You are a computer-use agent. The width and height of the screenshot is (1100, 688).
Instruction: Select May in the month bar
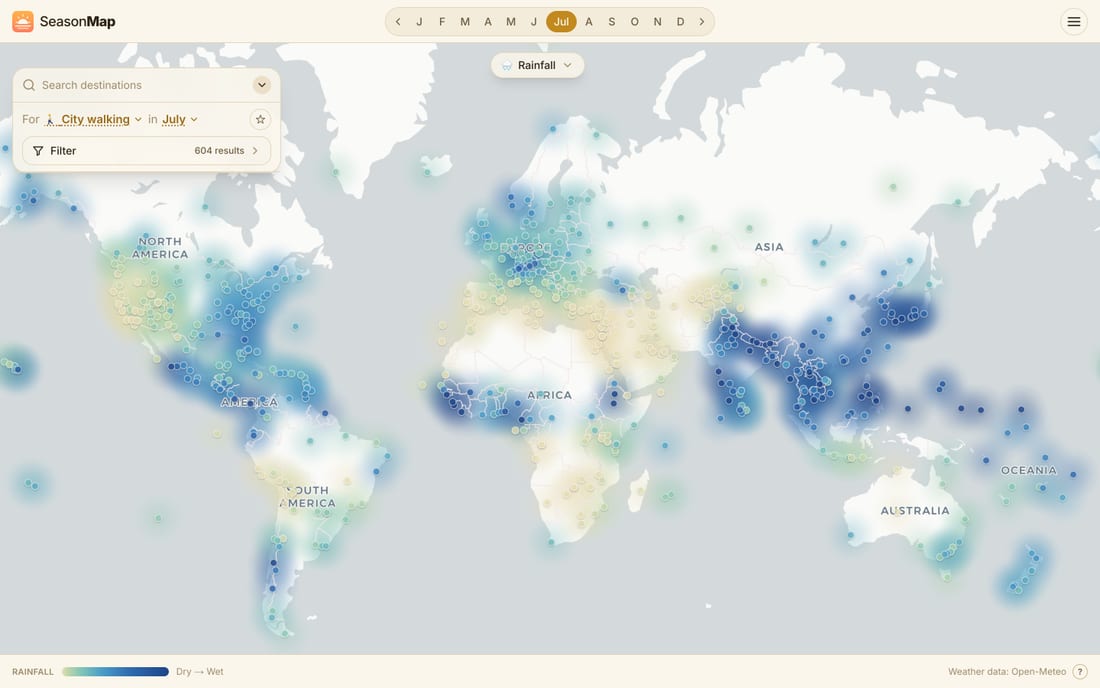click(x=511, y=22)
